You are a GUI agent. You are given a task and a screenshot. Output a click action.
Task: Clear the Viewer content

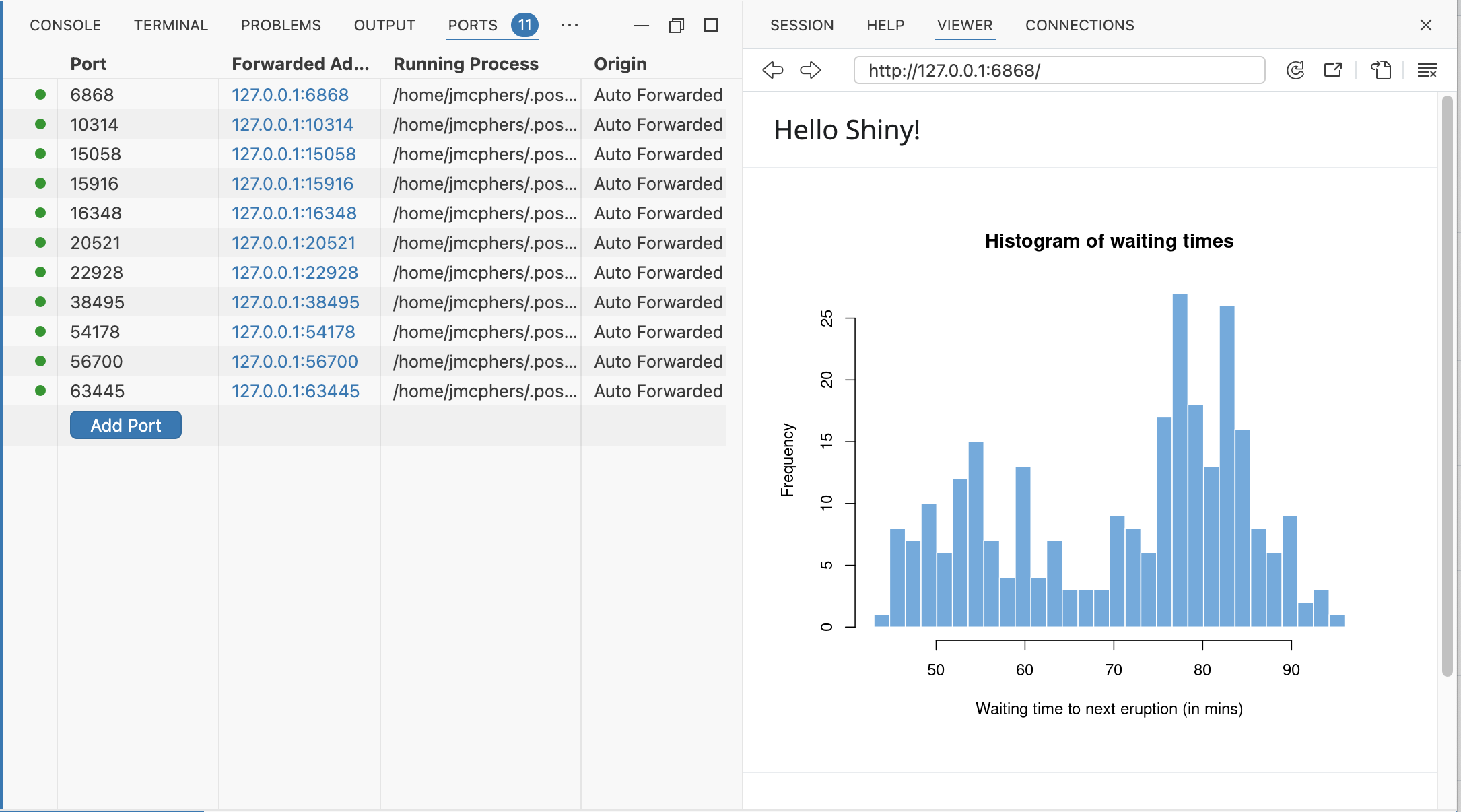pyautogui.click(x=1427, y=70)
